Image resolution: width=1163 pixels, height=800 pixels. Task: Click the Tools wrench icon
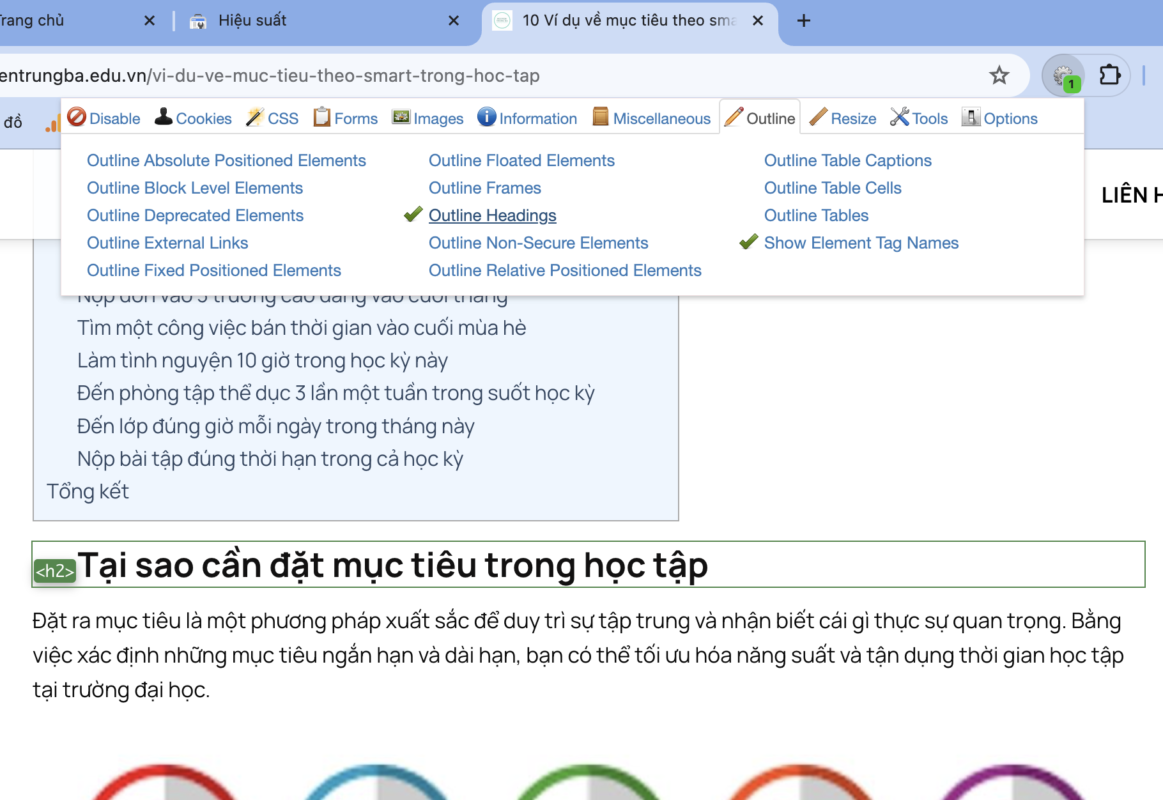click(899, 116)
